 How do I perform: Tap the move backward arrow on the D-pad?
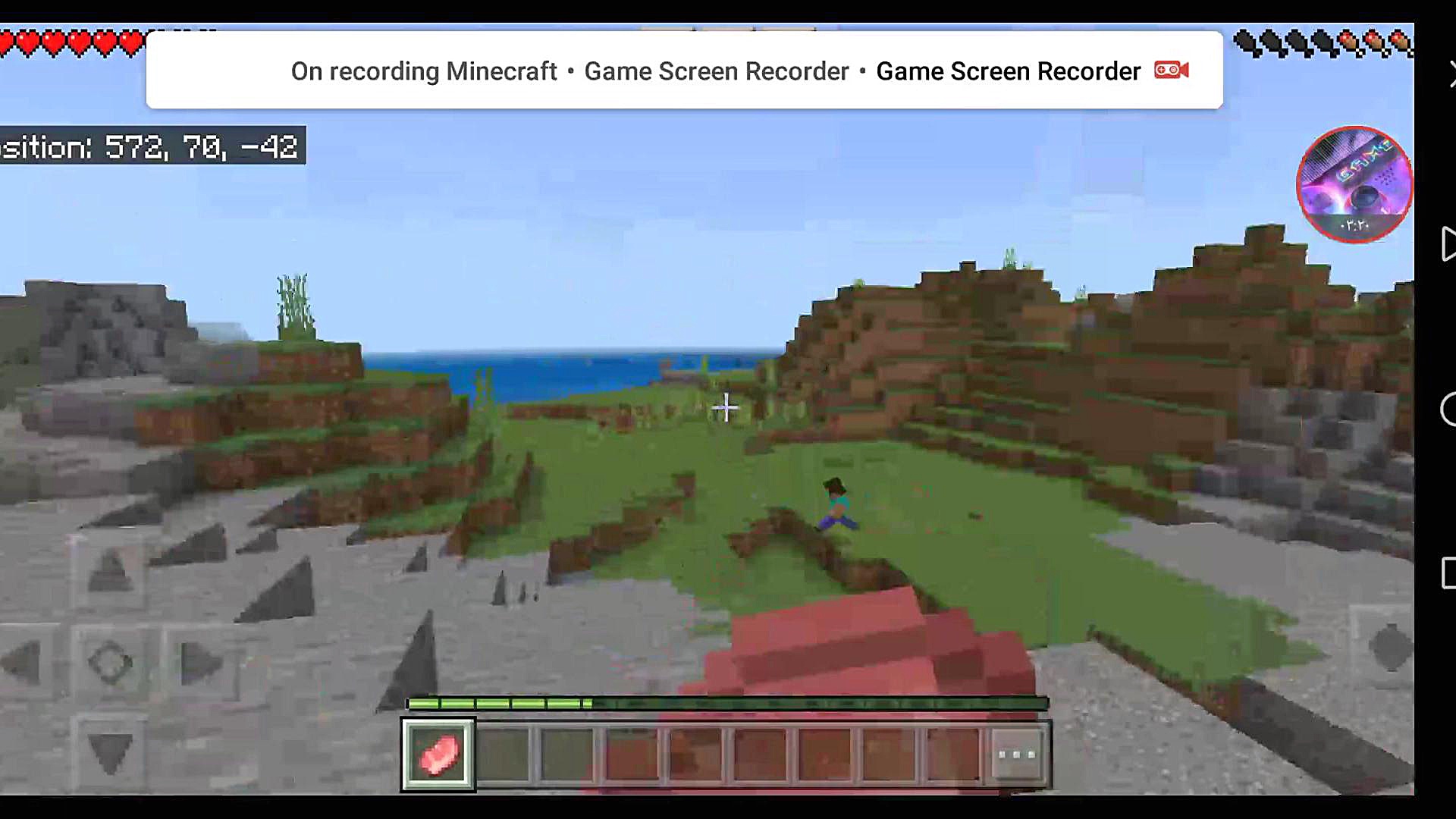point(110,753)
